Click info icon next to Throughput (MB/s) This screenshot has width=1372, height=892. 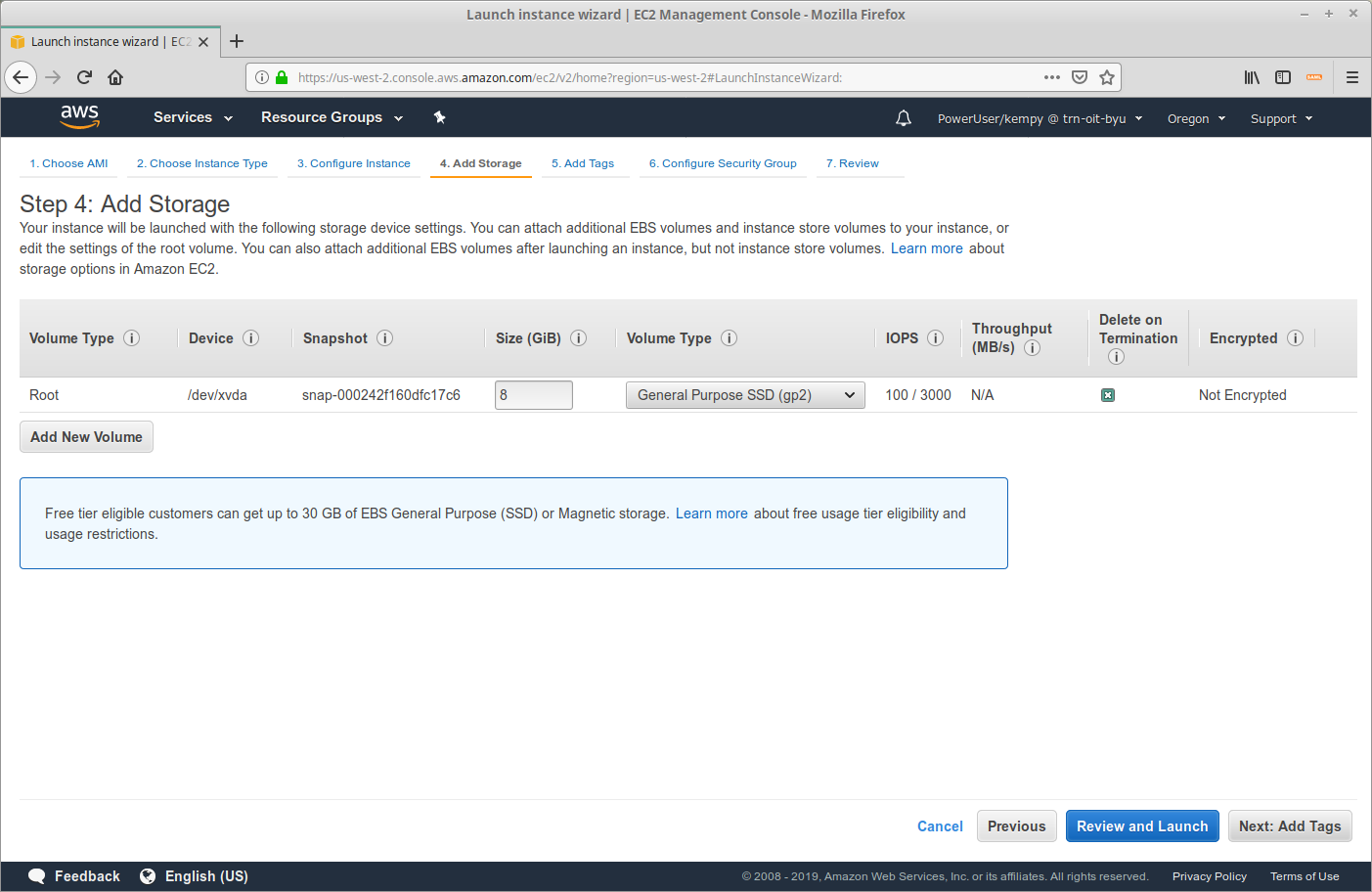[x=1032, y=348]
